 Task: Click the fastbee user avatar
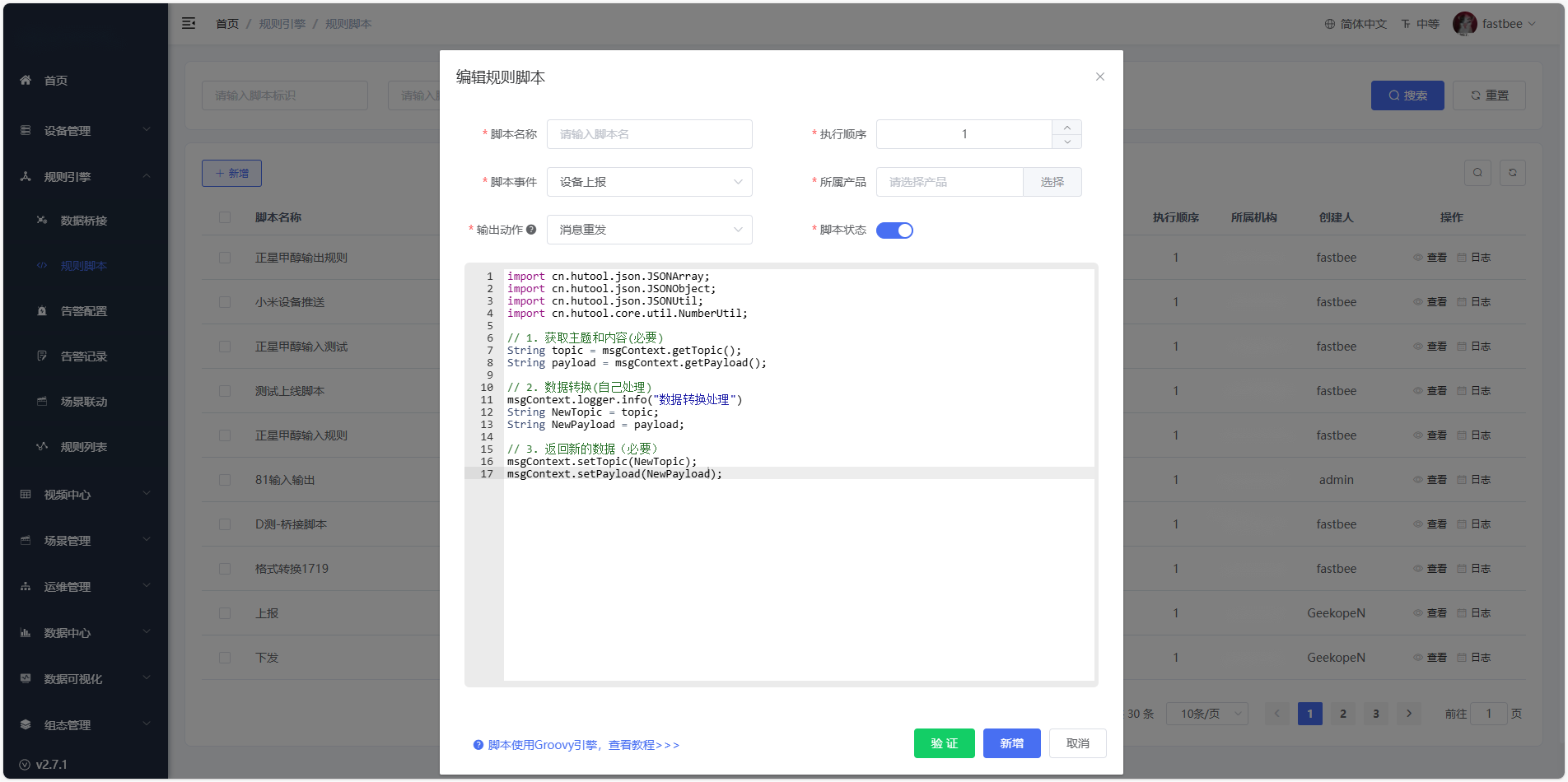(1464, 24)
